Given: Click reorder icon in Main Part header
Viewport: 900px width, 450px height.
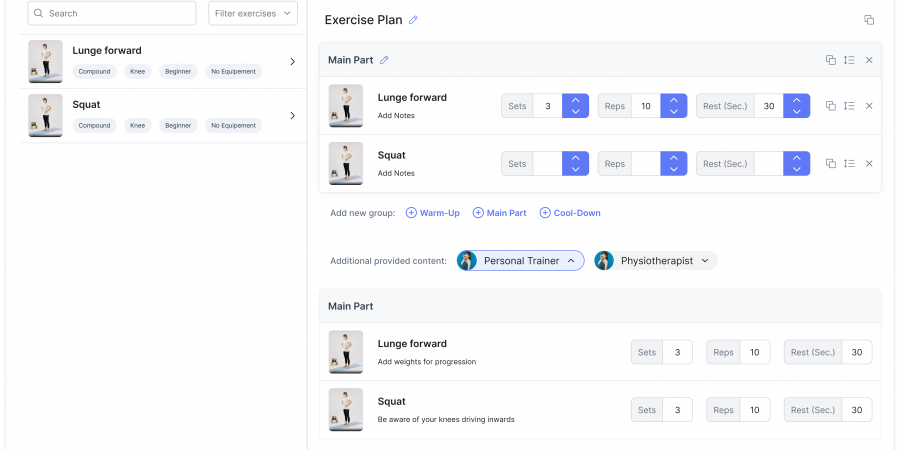Looking at the screenshot, I should (849, 60).
